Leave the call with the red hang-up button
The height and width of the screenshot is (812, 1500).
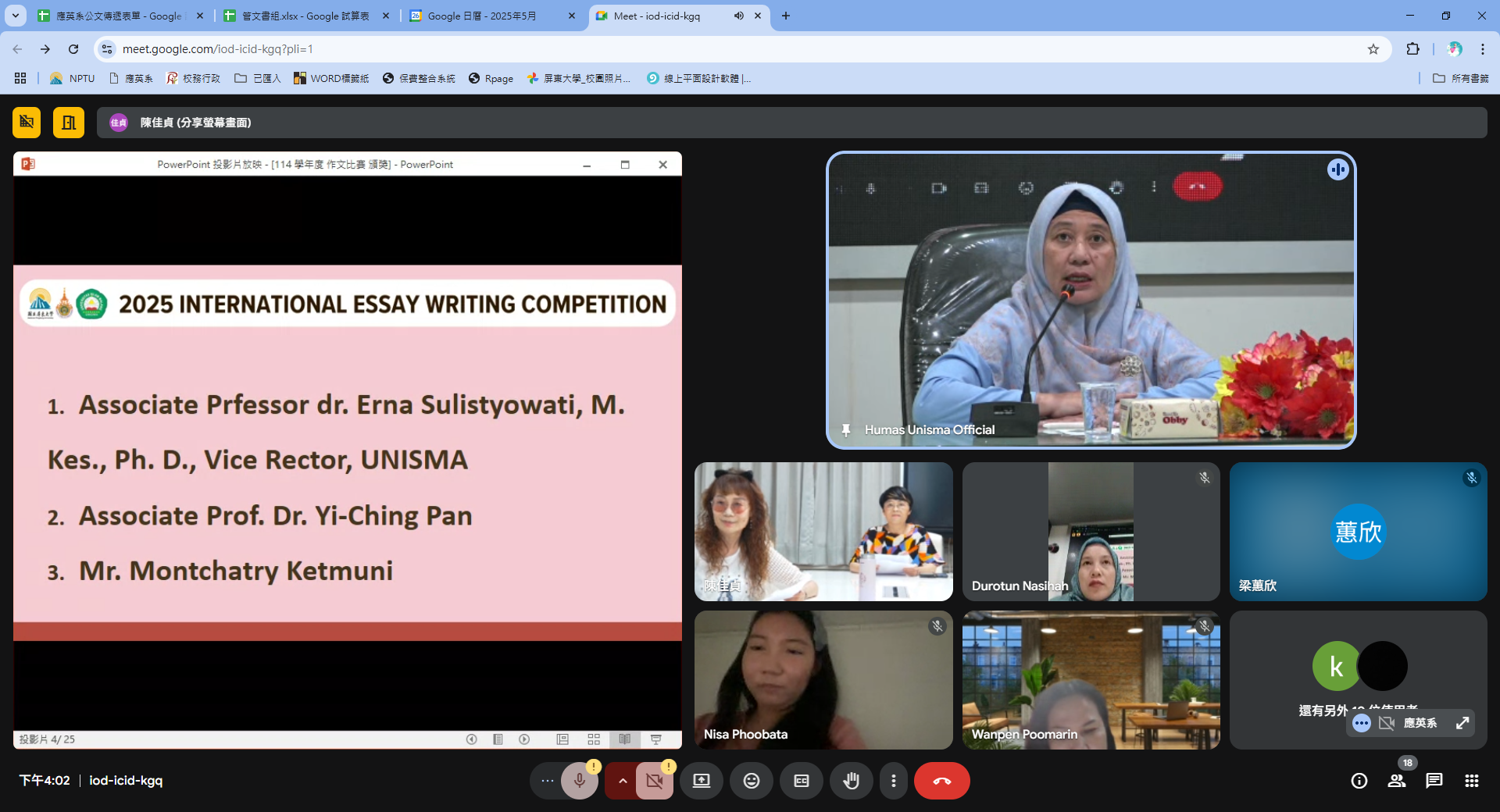pos(941,781)
